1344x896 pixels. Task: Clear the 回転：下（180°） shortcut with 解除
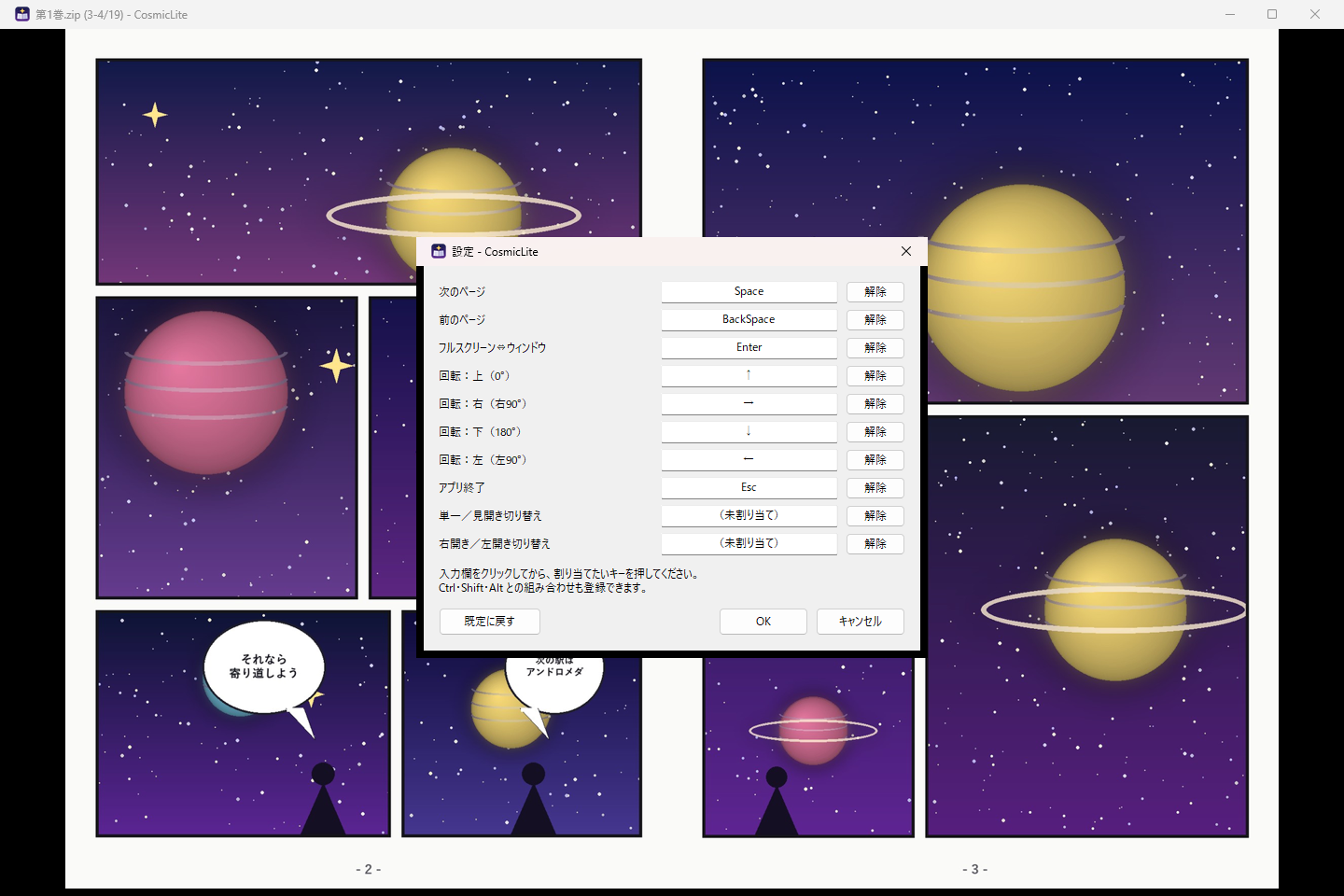coord(875,432)
